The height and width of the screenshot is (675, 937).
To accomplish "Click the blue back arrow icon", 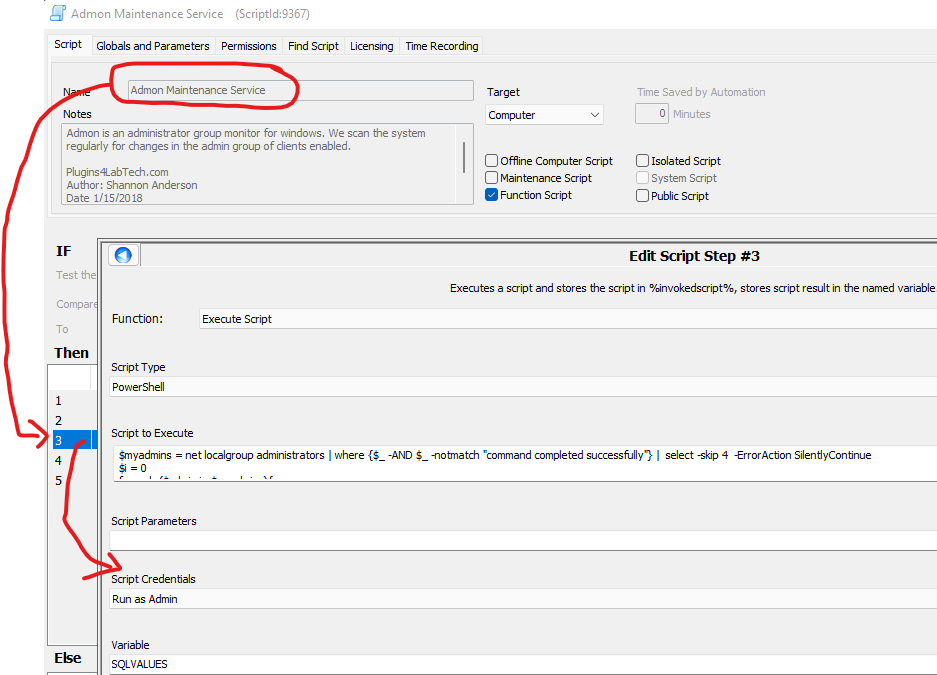I will point(124,256).
